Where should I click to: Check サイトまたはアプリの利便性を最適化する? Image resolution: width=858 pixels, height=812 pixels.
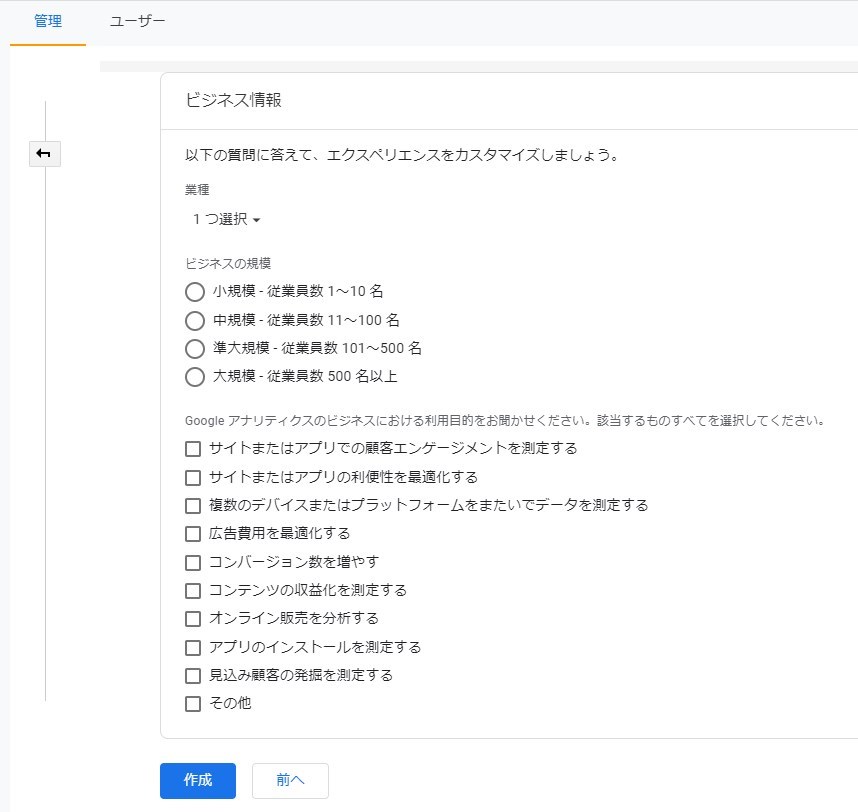pyautogui.click(x=192, y=477)
